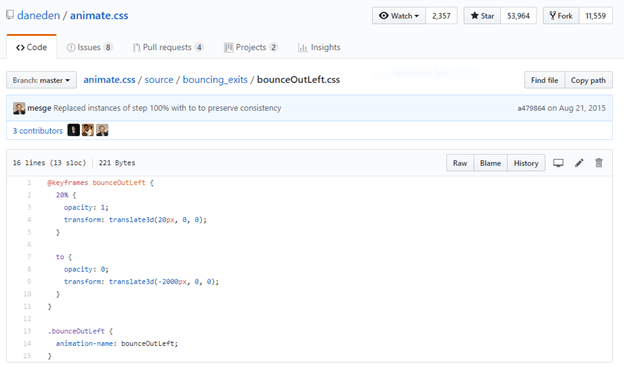Viewport: 624px width, 370px height.
Task: Open the Insights tab
Action: (319, 47)
